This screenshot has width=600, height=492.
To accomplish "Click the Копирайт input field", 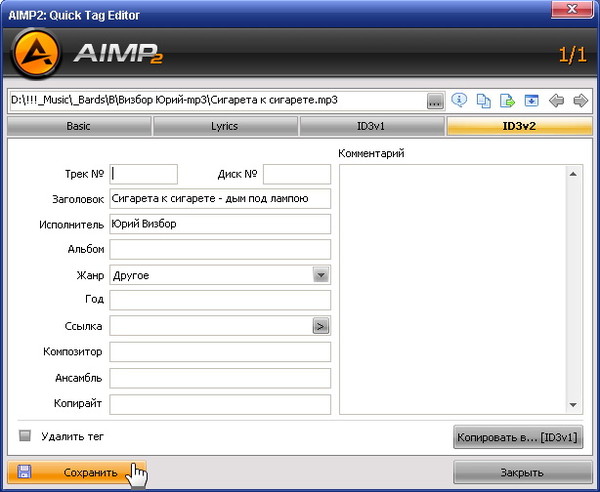I will [x=220, y=404].
